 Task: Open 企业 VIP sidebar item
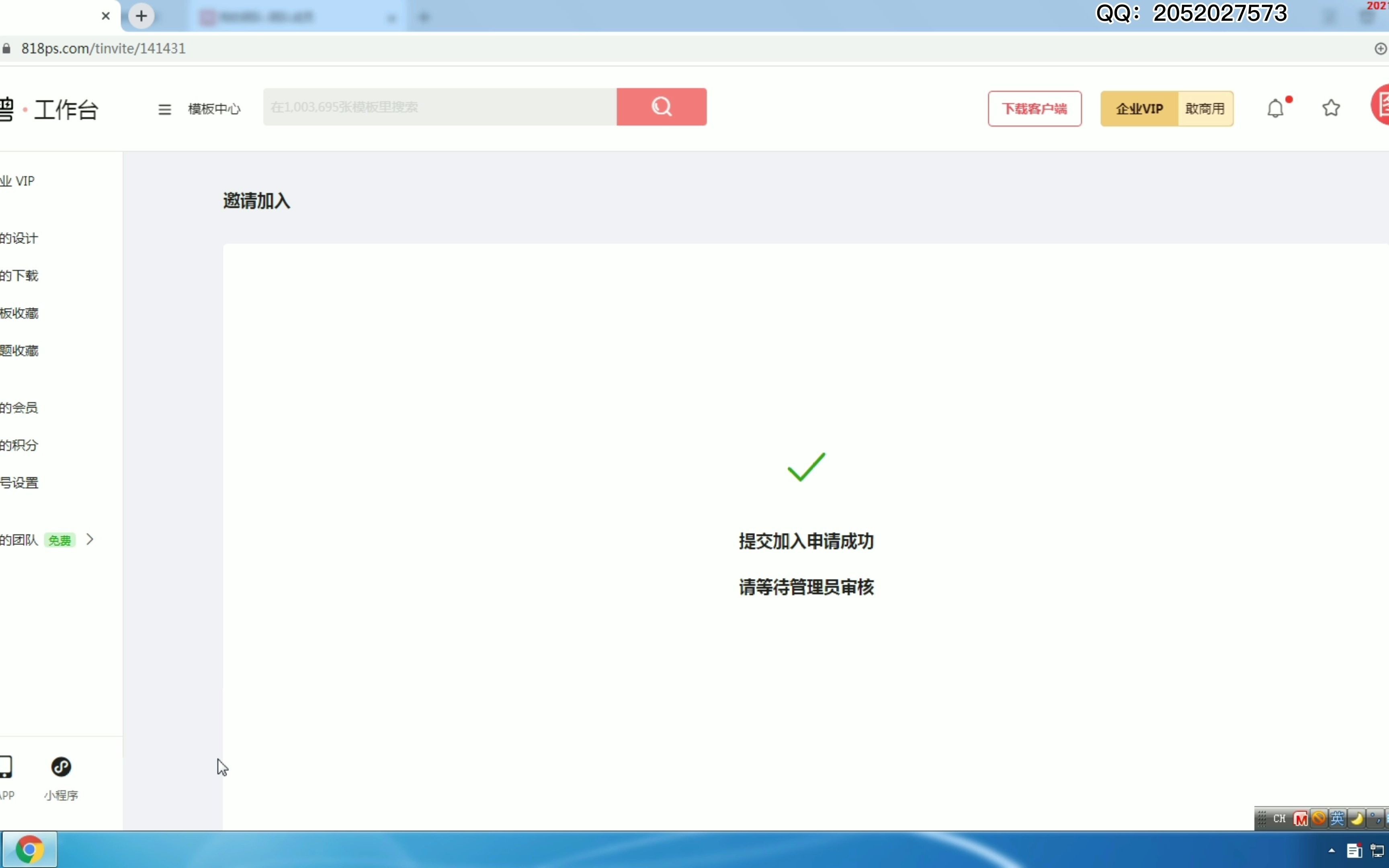coord(18,181)
